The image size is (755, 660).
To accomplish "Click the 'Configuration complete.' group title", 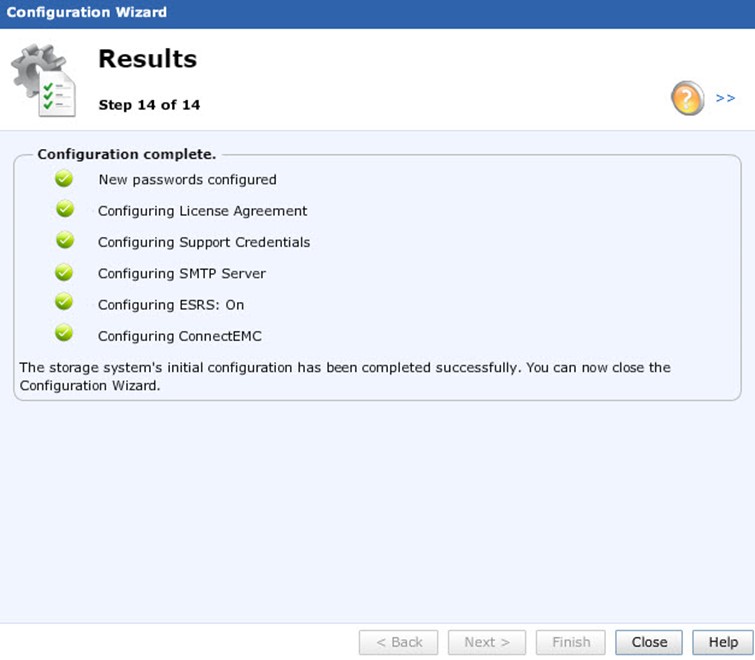I will pos(127,154).
